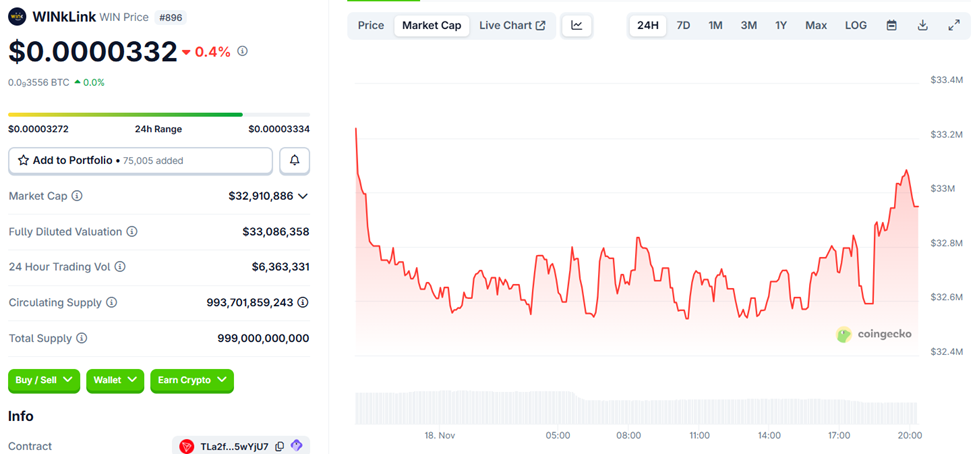Open the Live Chart tab

point(512,25)
